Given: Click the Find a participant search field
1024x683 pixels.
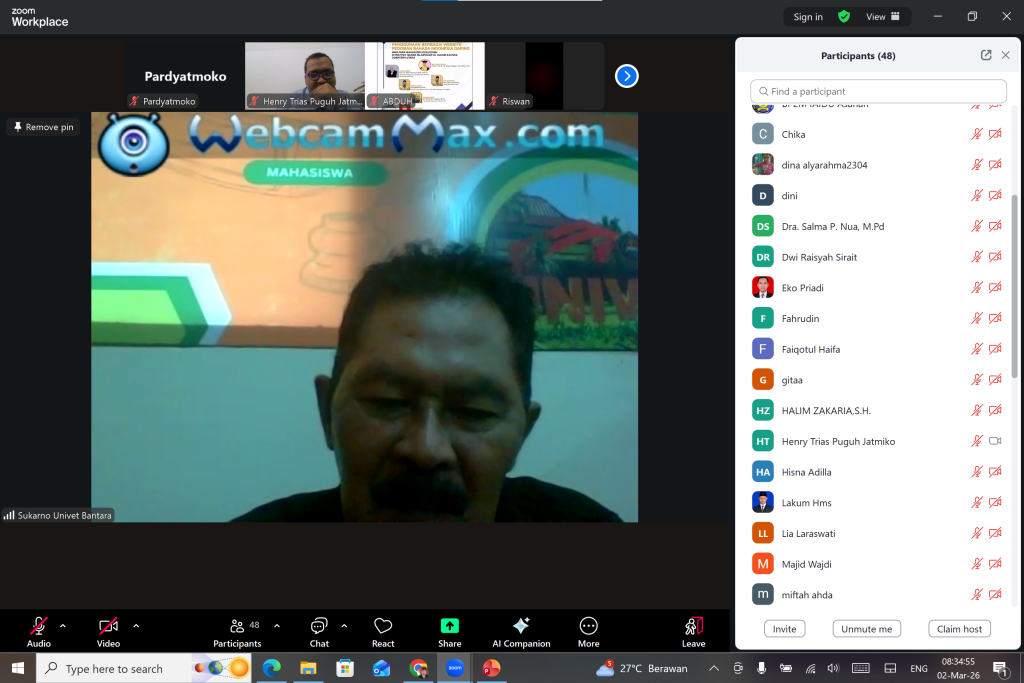Looking at the screenshot, I should click(878, 92).
